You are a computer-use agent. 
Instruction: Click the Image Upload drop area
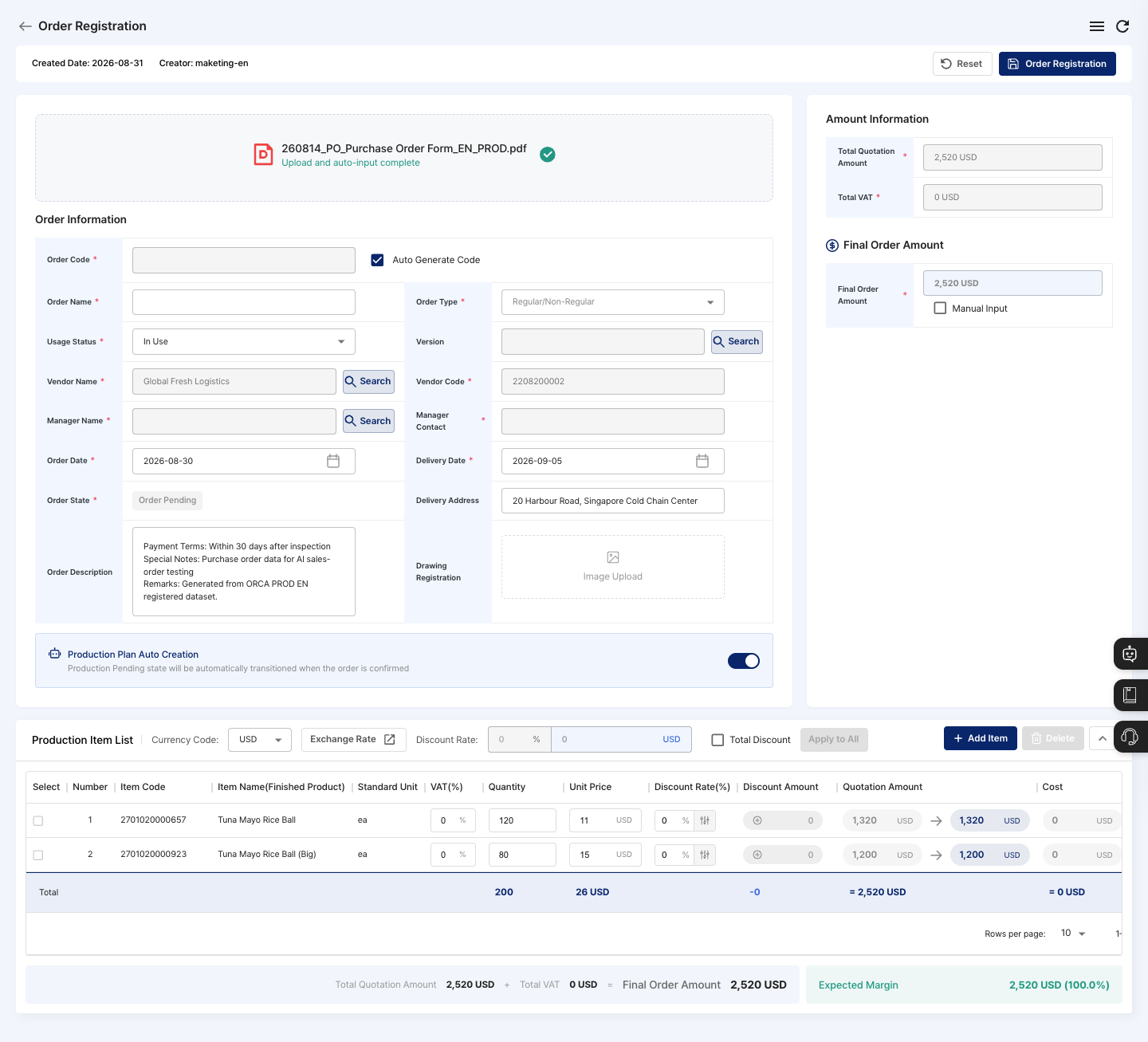pos(613,567)
